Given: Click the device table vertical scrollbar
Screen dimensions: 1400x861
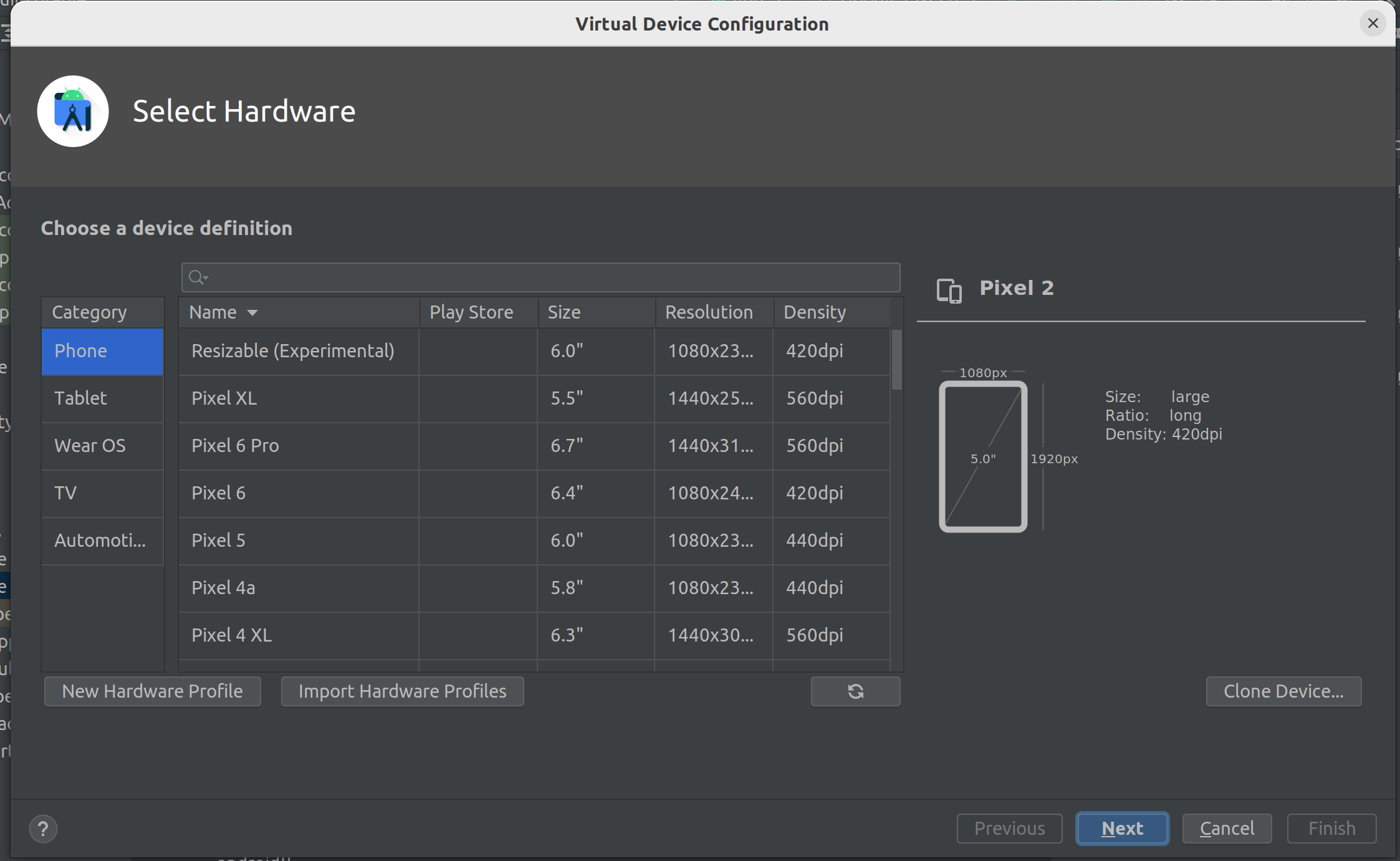Looking at the screenshot, I should pos(897,360).
